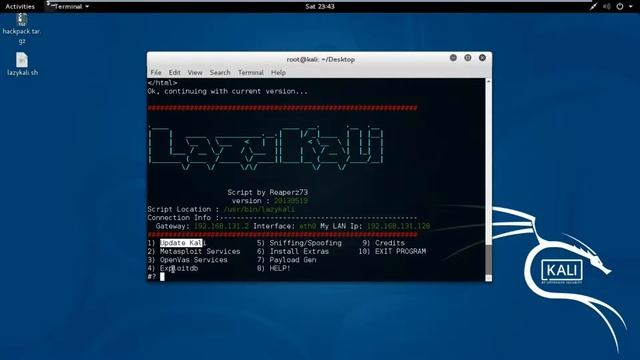Open the View menu in terminal

(x=195, y=73)
